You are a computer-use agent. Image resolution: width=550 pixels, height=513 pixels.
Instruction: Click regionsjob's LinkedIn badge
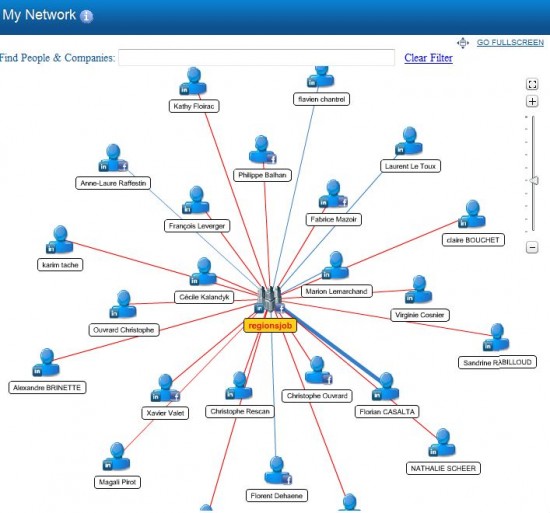point(259,308)
